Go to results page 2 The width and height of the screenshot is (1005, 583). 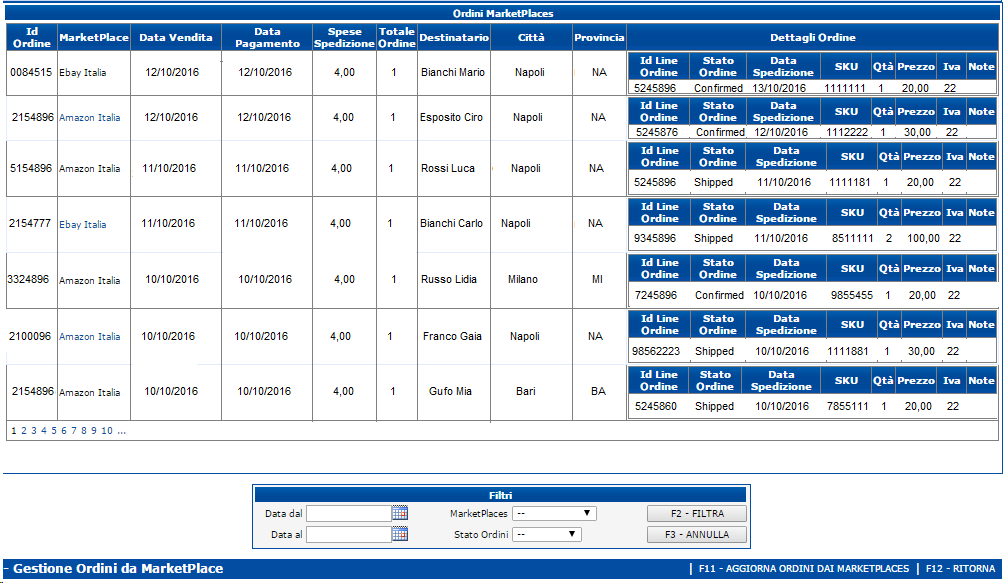coord(24,431)
